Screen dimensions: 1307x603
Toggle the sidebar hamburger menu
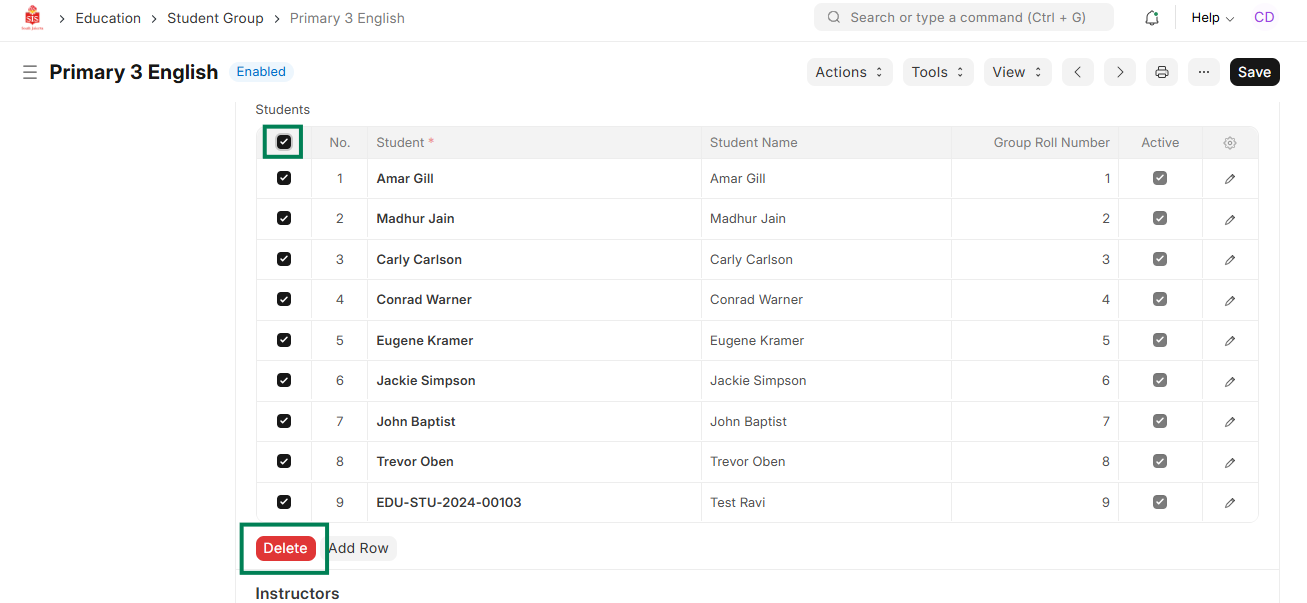pyautogui.click(x=30, y=72)
